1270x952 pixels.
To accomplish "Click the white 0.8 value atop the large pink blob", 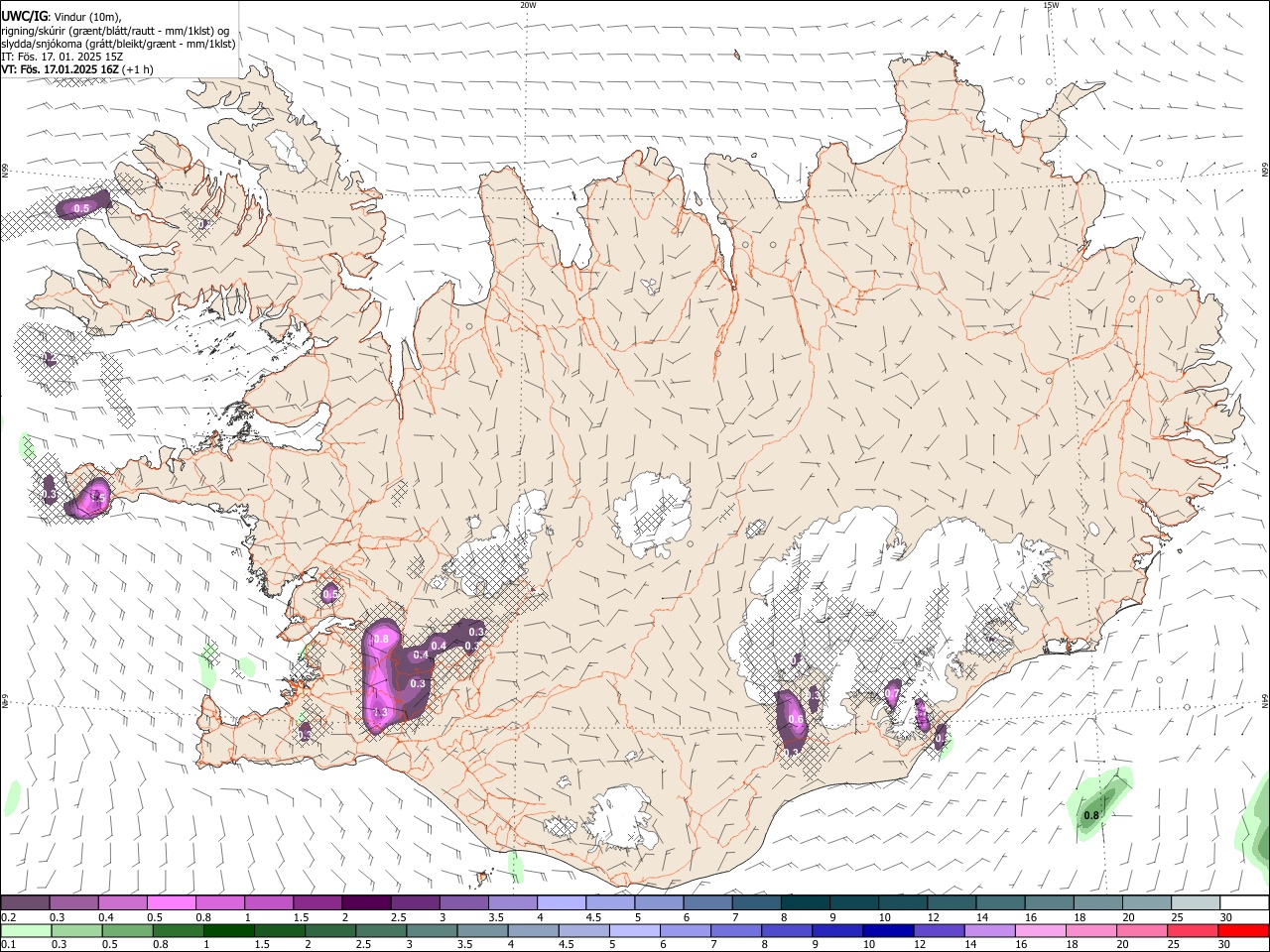I will tap(381, 640).
